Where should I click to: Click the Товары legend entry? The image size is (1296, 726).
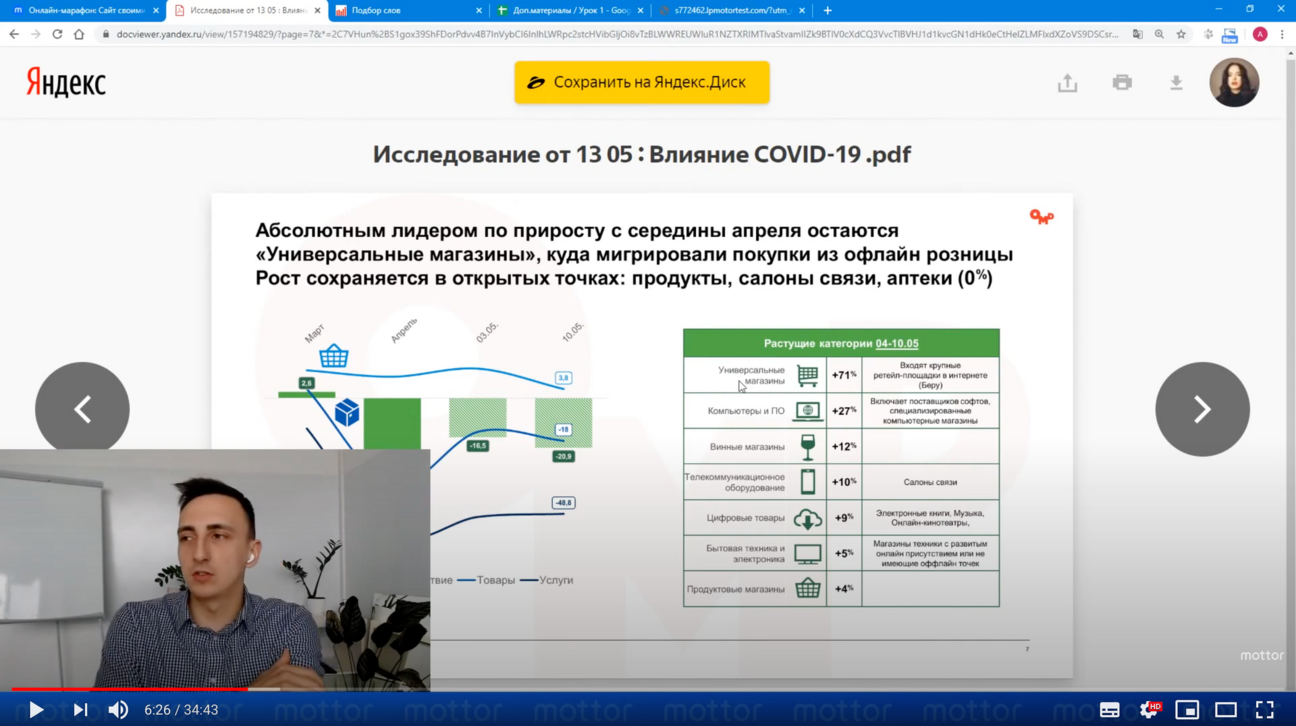pos(487,580)
